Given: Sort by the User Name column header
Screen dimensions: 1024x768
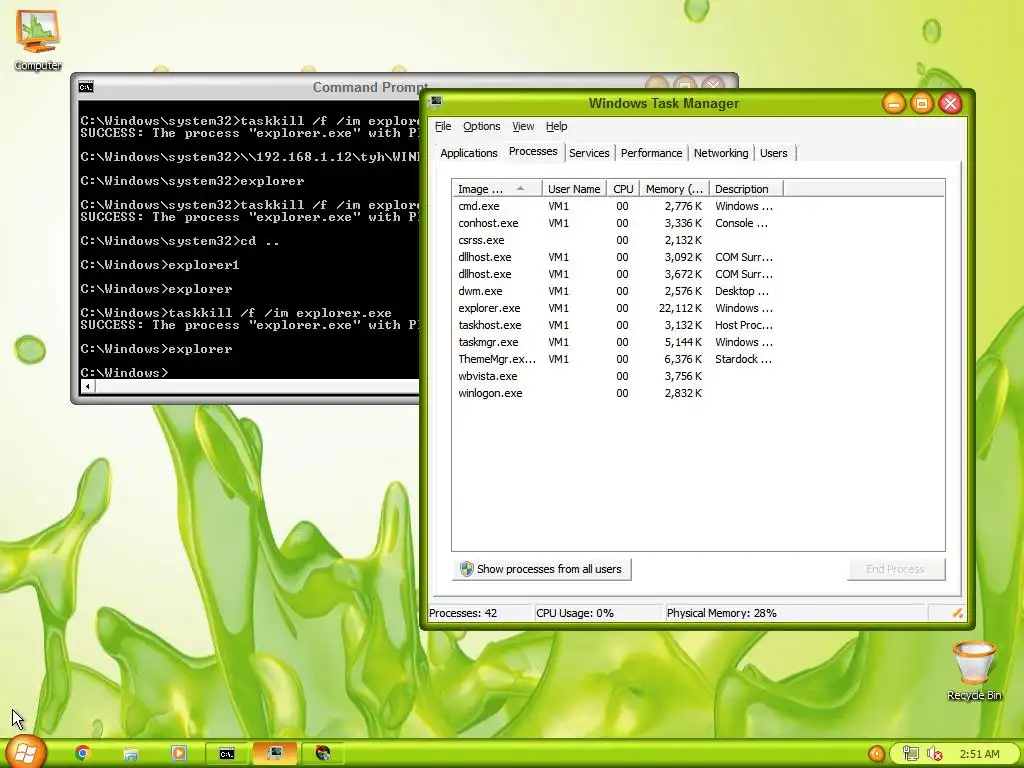Looking at the screenshot, I should pos(574,189).
